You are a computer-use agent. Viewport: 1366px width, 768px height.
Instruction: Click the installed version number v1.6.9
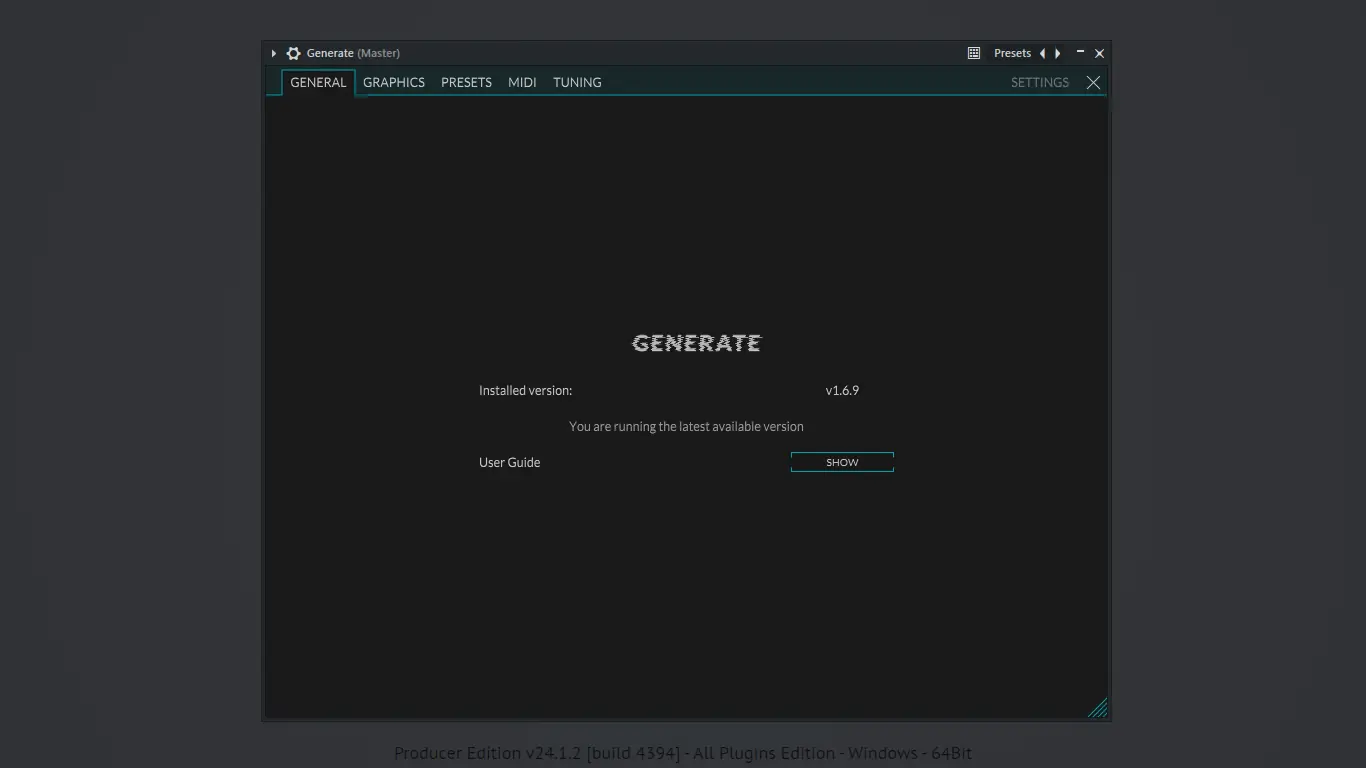[x=842, y=390]
